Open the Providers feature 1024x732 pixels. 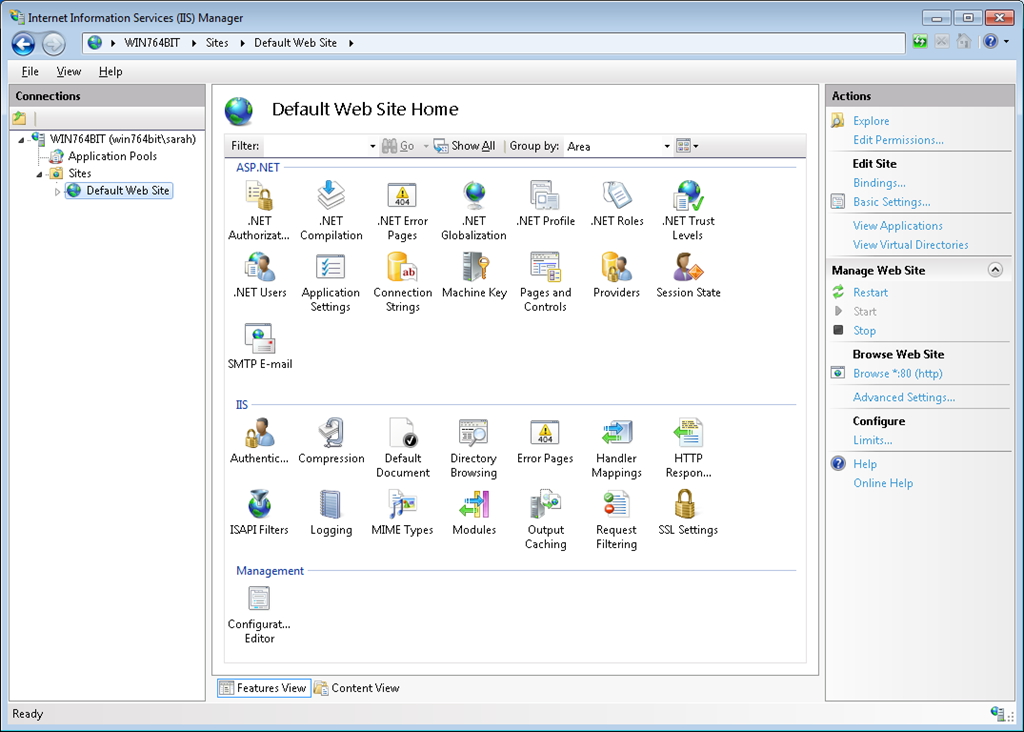[616, 276]
